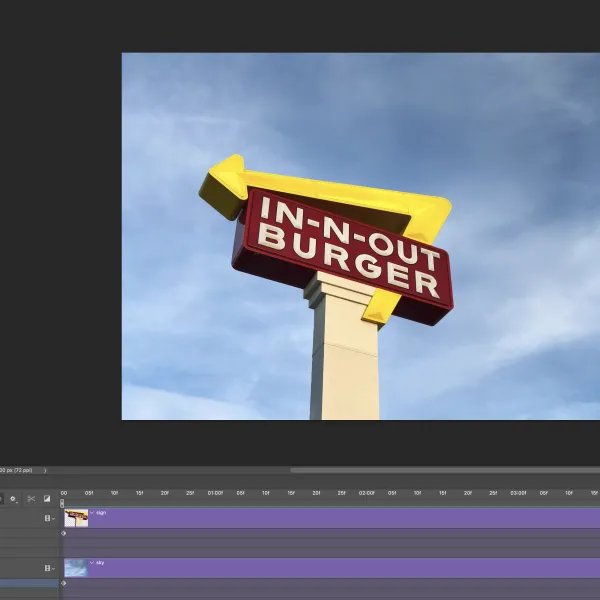Open the filmstrip media menu for sign track
600x600 pixels.
coord(49,518)
